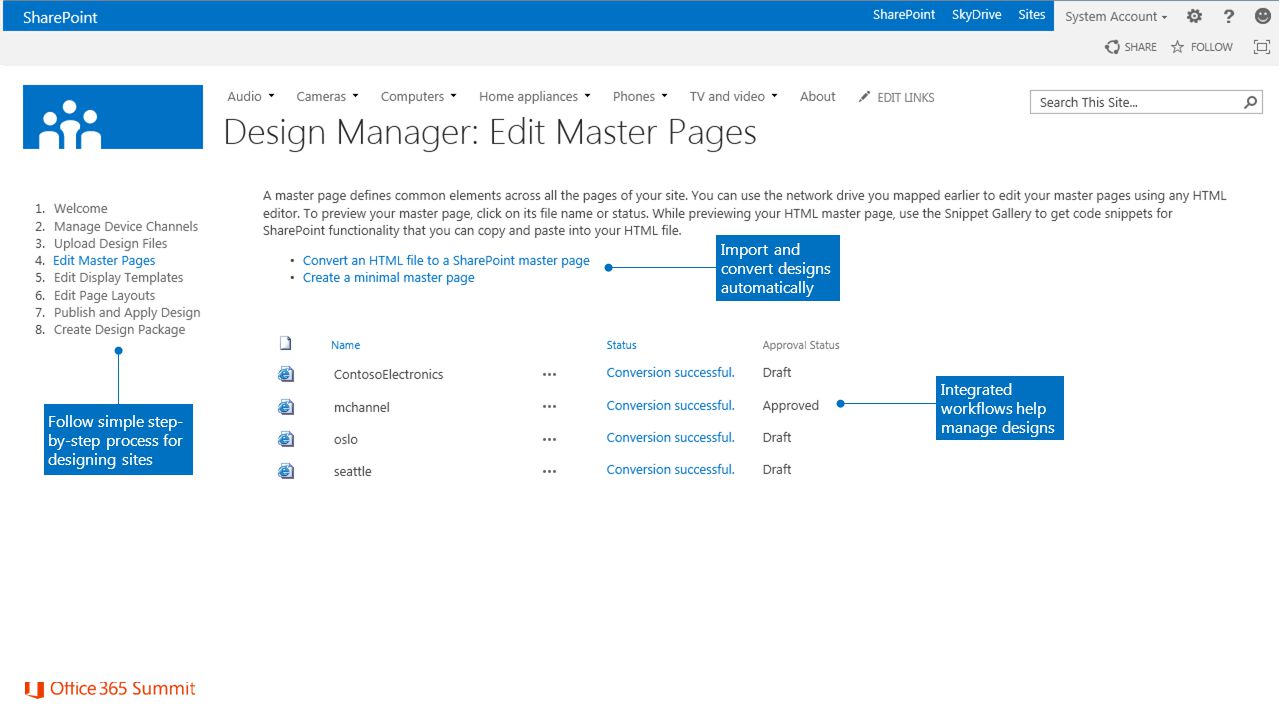This screenshot has width=1280, height=720.
Task: Click the oslo file icon
Action: click(286, 439)
